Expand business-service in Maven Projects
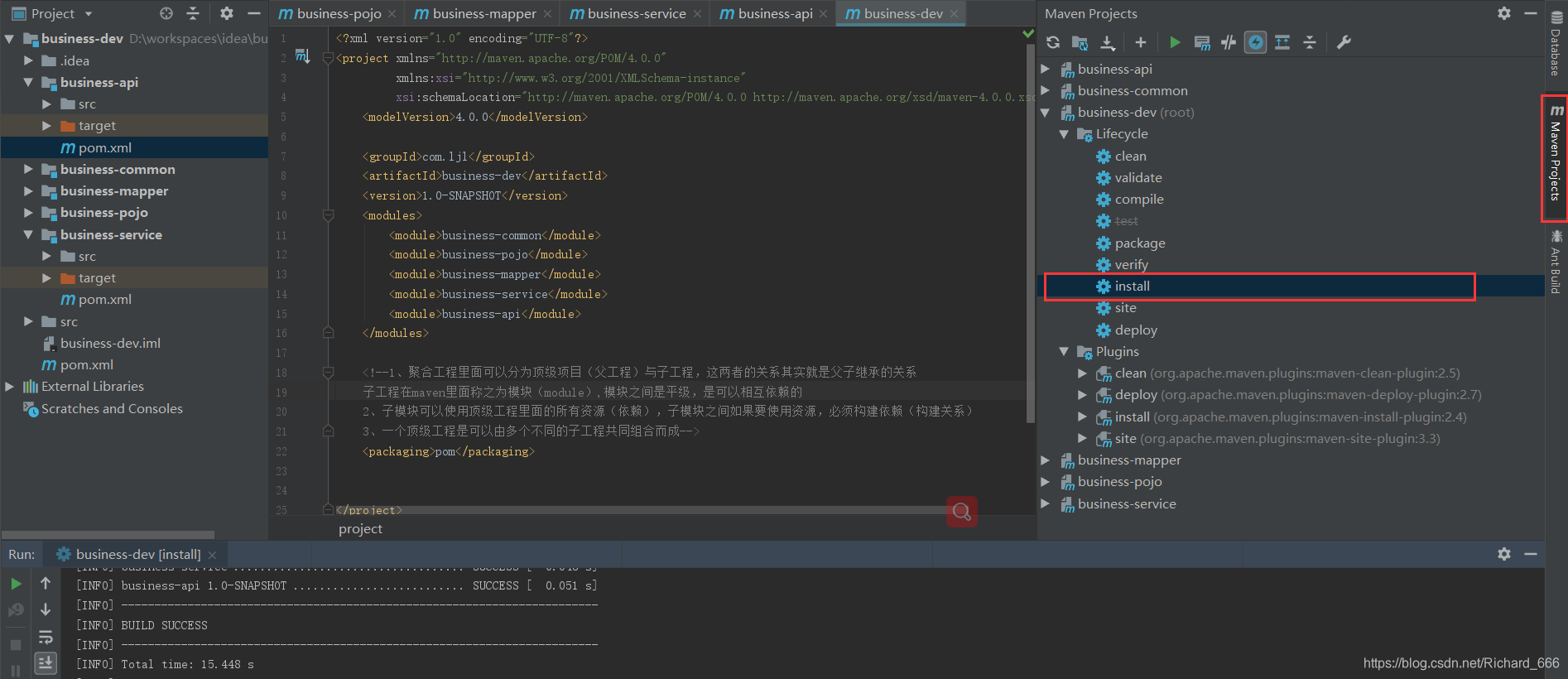Screen dimensions: 1568x679 pyautogui.click(x=1046, y=503)
